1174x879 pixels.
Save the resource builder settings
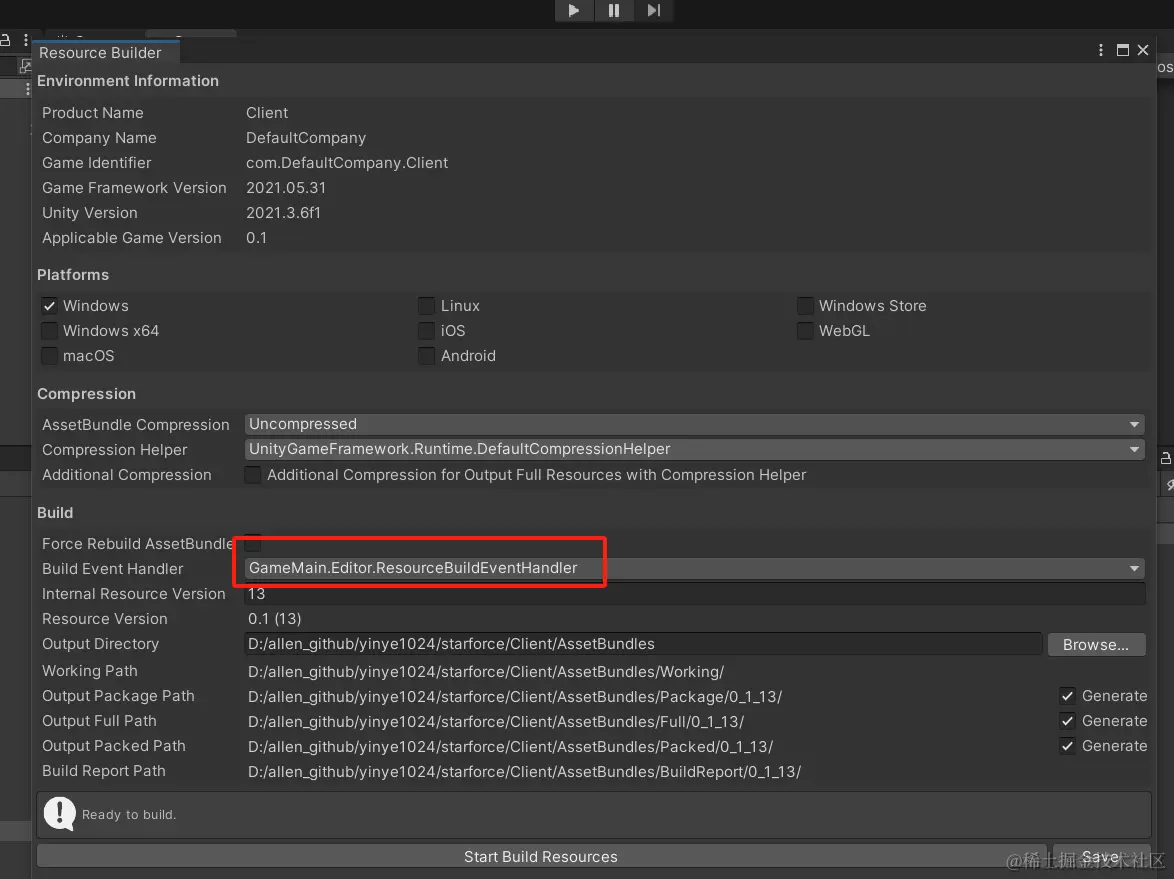(1101, 857)
